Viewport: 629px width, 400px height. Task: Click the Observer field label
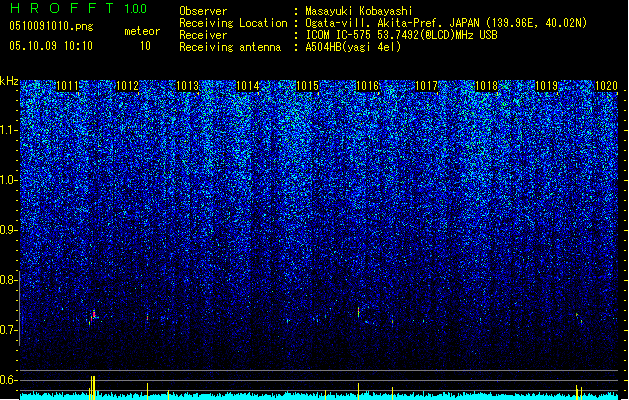click(x=203, y=11)
